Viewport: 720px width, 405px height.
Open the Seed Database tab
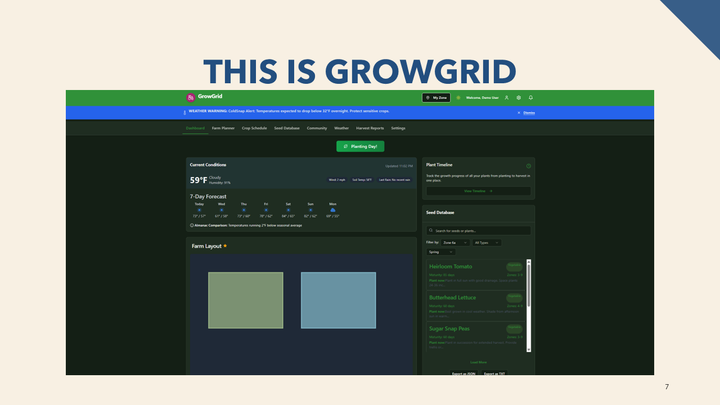[287, 128]
